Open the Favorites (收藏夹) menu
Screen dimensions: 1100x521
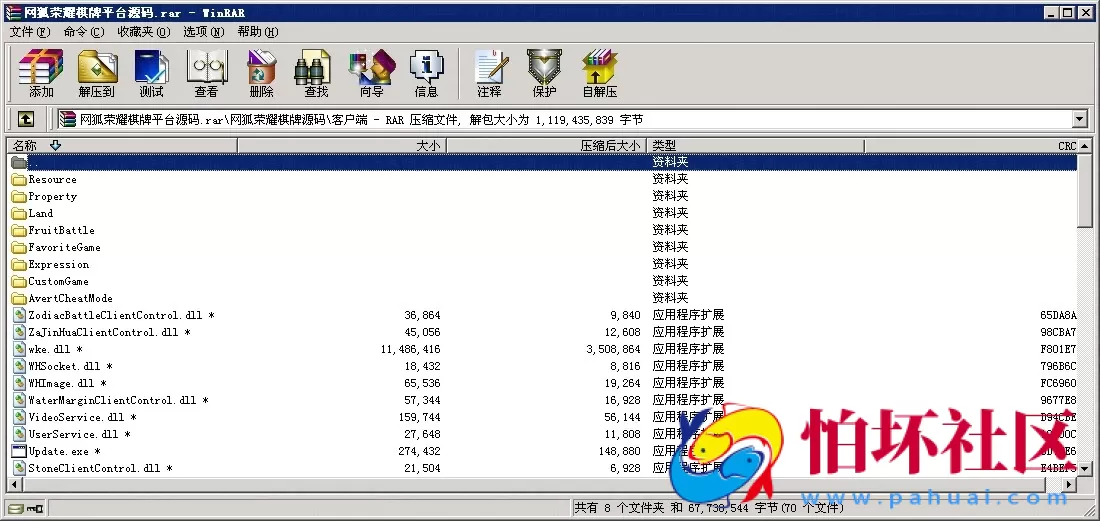click(144, 32)
